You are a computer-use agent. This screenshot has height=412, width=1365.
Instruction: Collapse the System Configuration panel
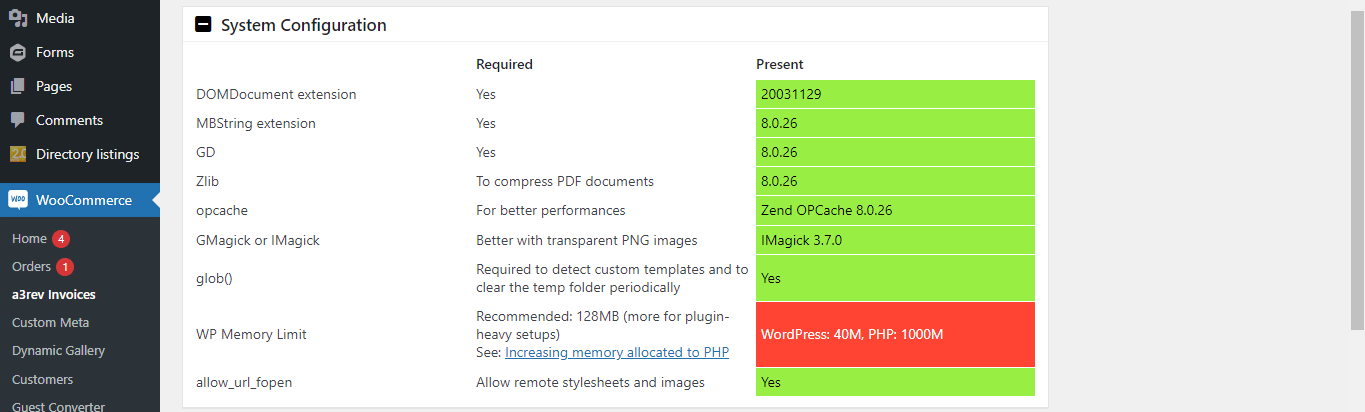tap(203, 25)
